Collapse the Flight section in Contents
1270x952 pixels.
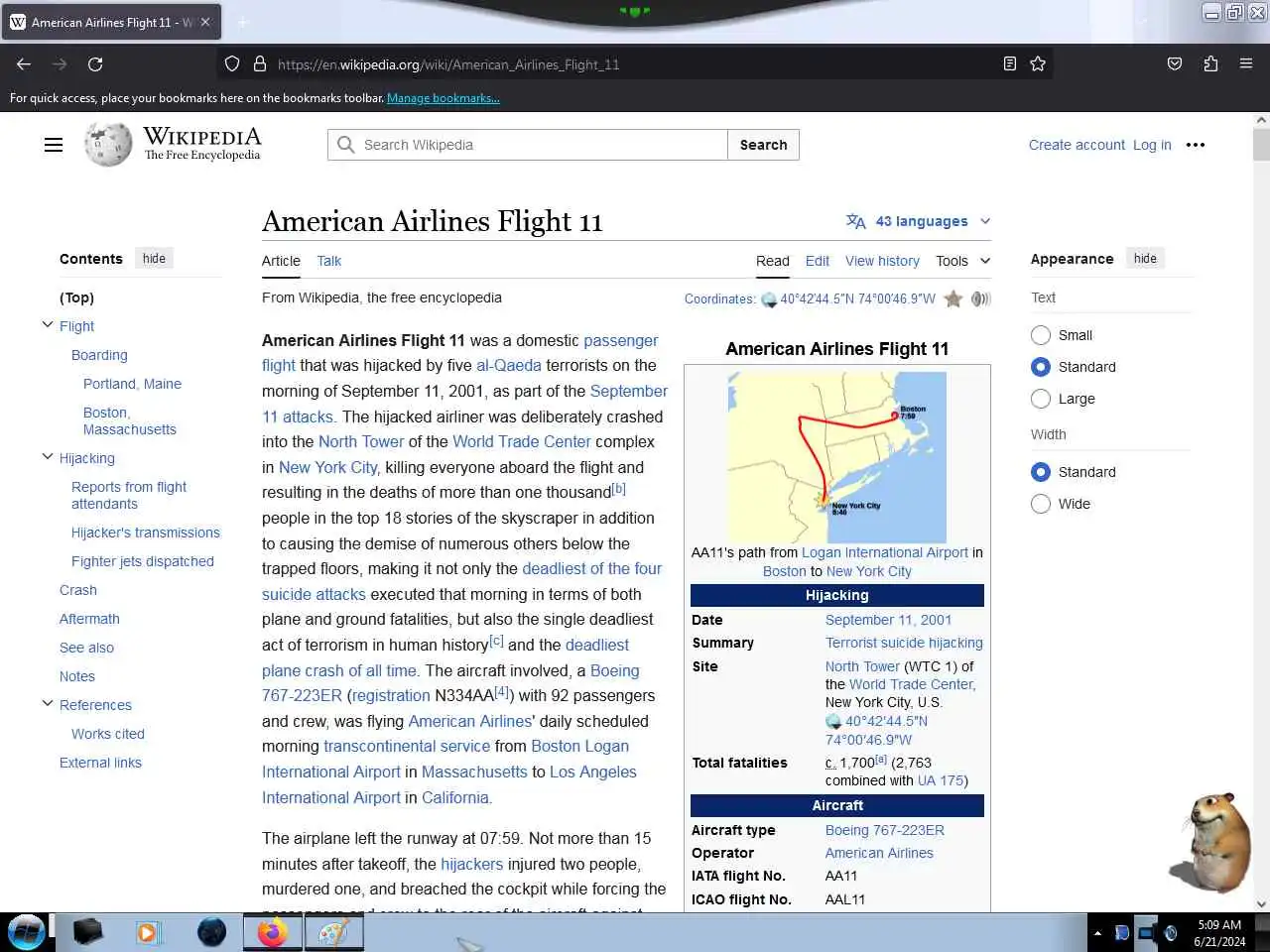click(x=47, y=325)
